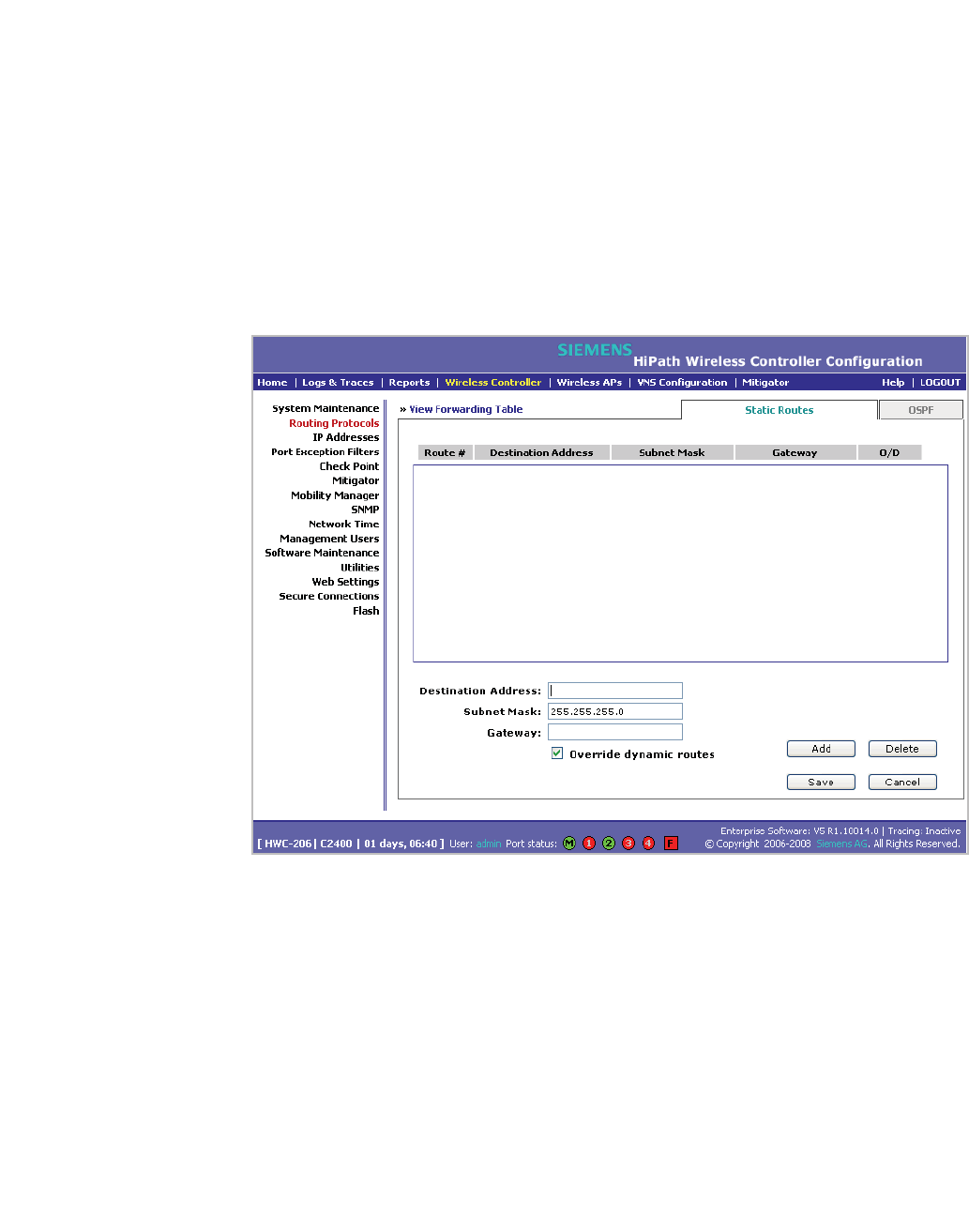
Task: Click the SIEMENS logo
Action: (x=595, y=350)
